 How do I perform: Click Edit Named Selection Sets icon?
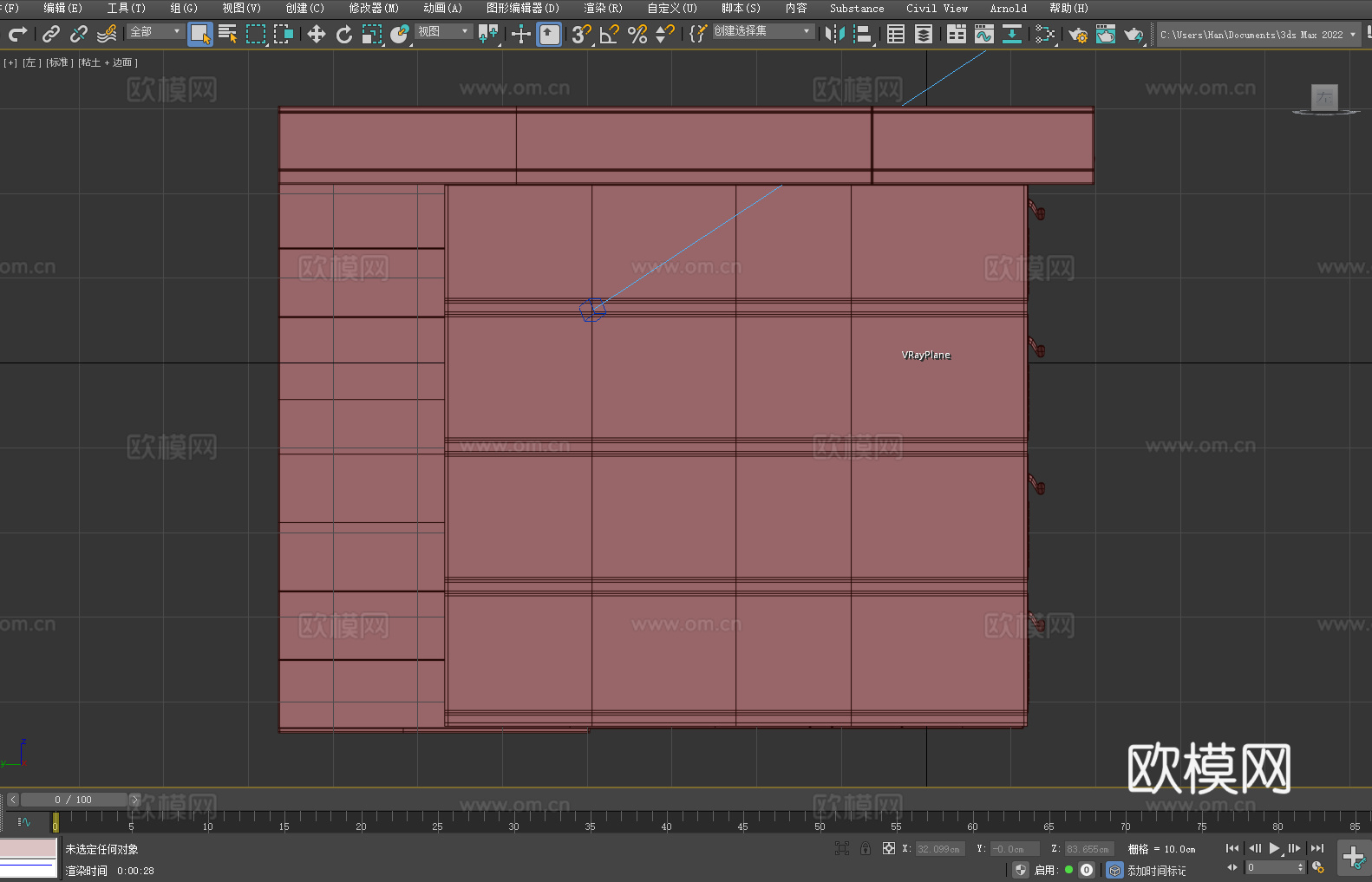[x=698, y=34]
